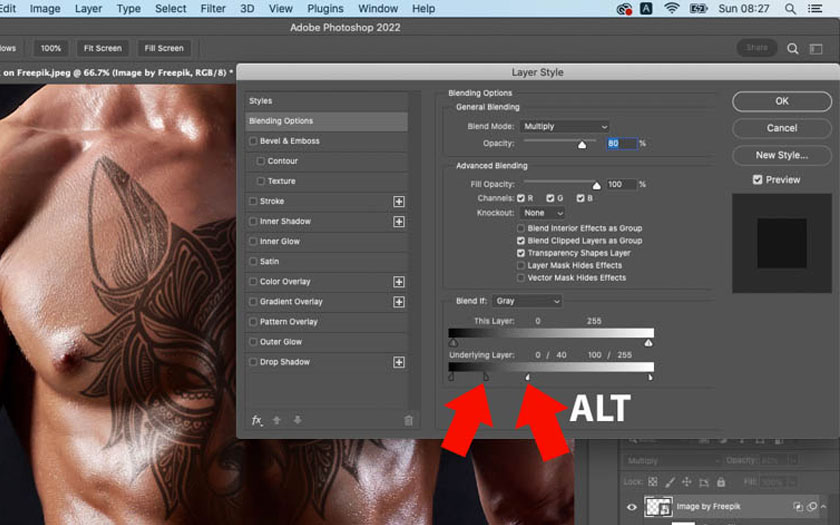Image resolution: width=840 pixels, height=525 pixels.
Task: Click the 100% zoom button
Action: coord(51,48)
